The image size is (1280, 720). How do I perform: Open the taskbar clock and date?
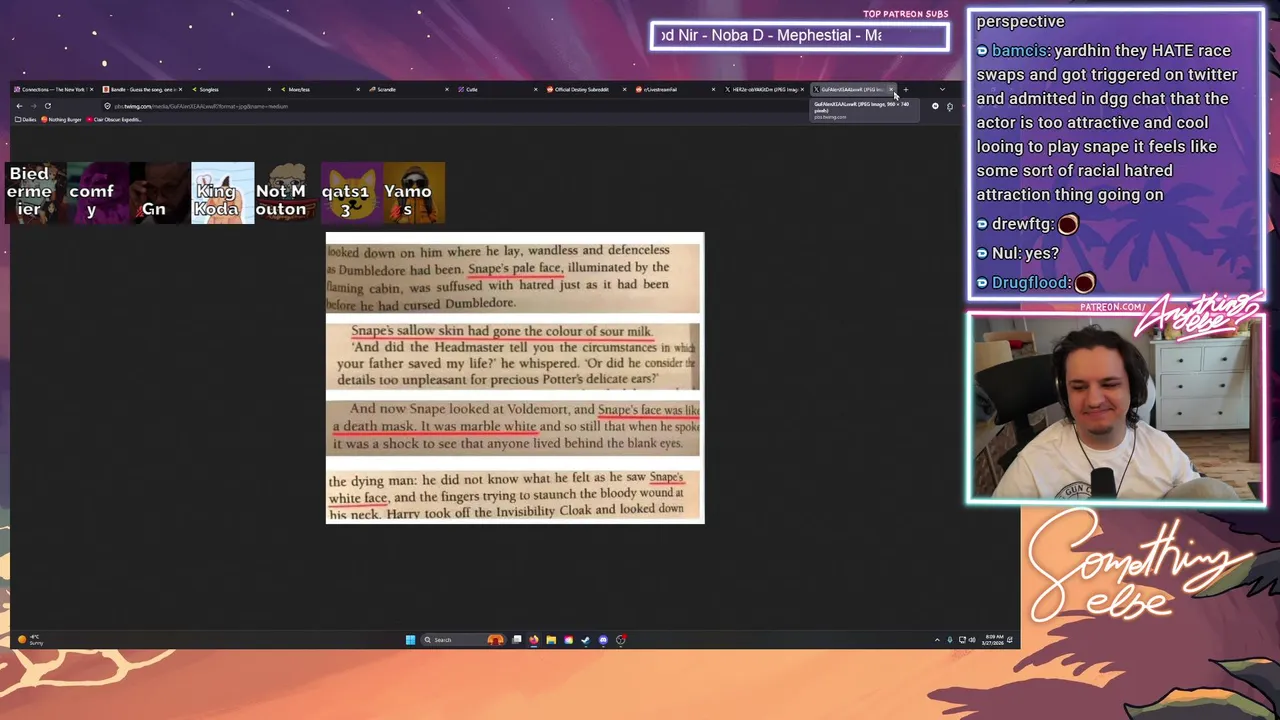tap(994, 640)
